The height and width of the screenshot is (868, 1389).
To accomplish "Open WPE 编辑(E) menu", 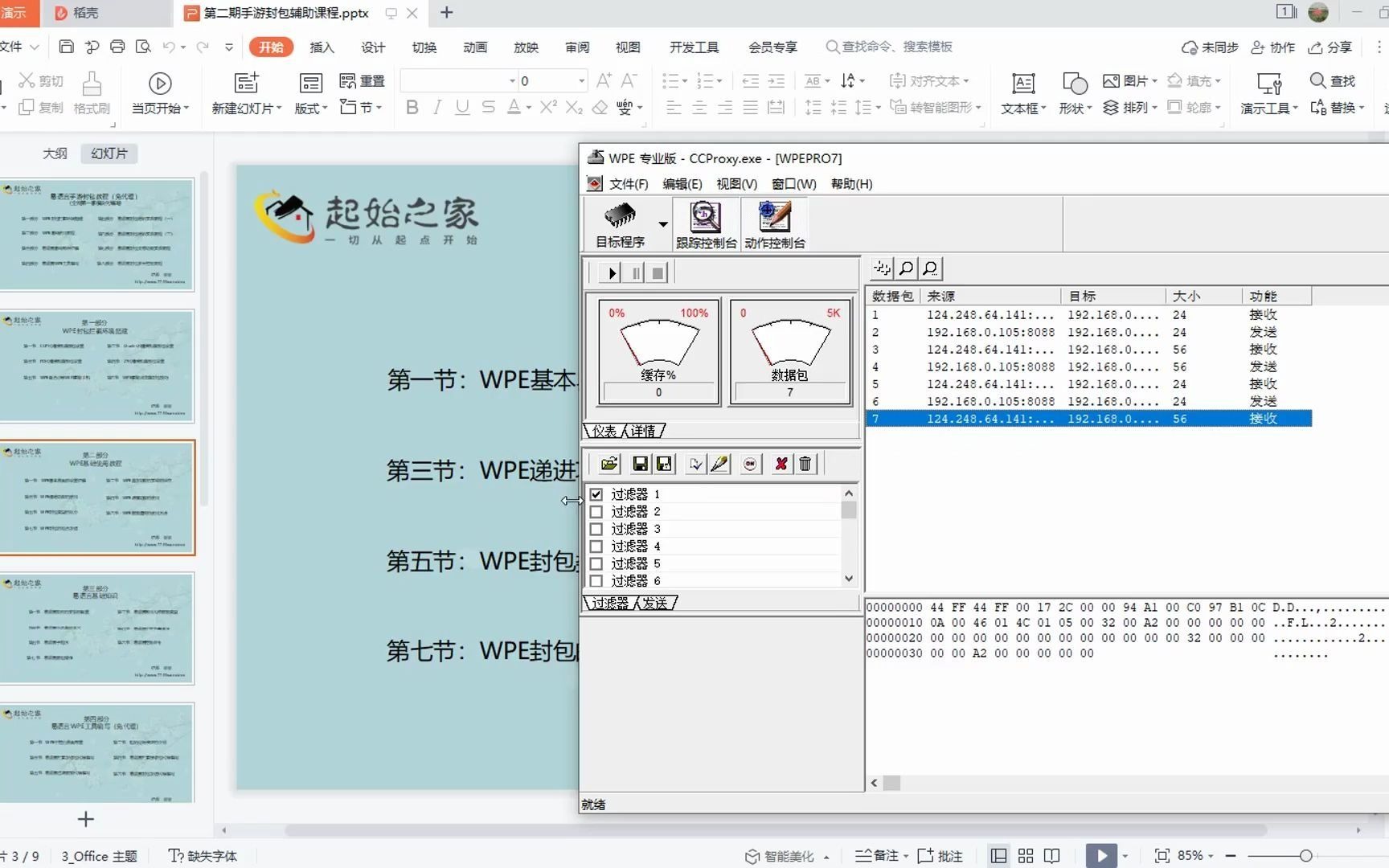I will [682, 184].
